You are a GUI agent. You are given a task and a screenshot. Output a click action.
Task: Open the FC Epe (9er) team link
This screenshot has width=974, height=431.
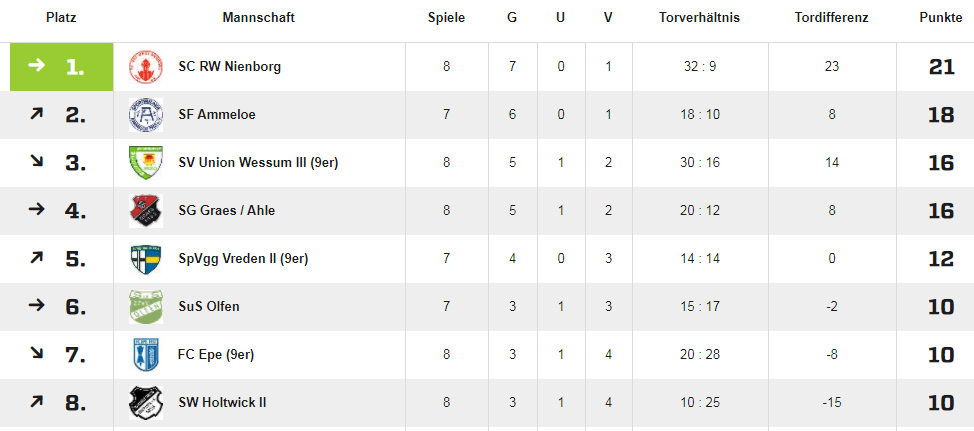pyautogui.click(x=216, y=355)
